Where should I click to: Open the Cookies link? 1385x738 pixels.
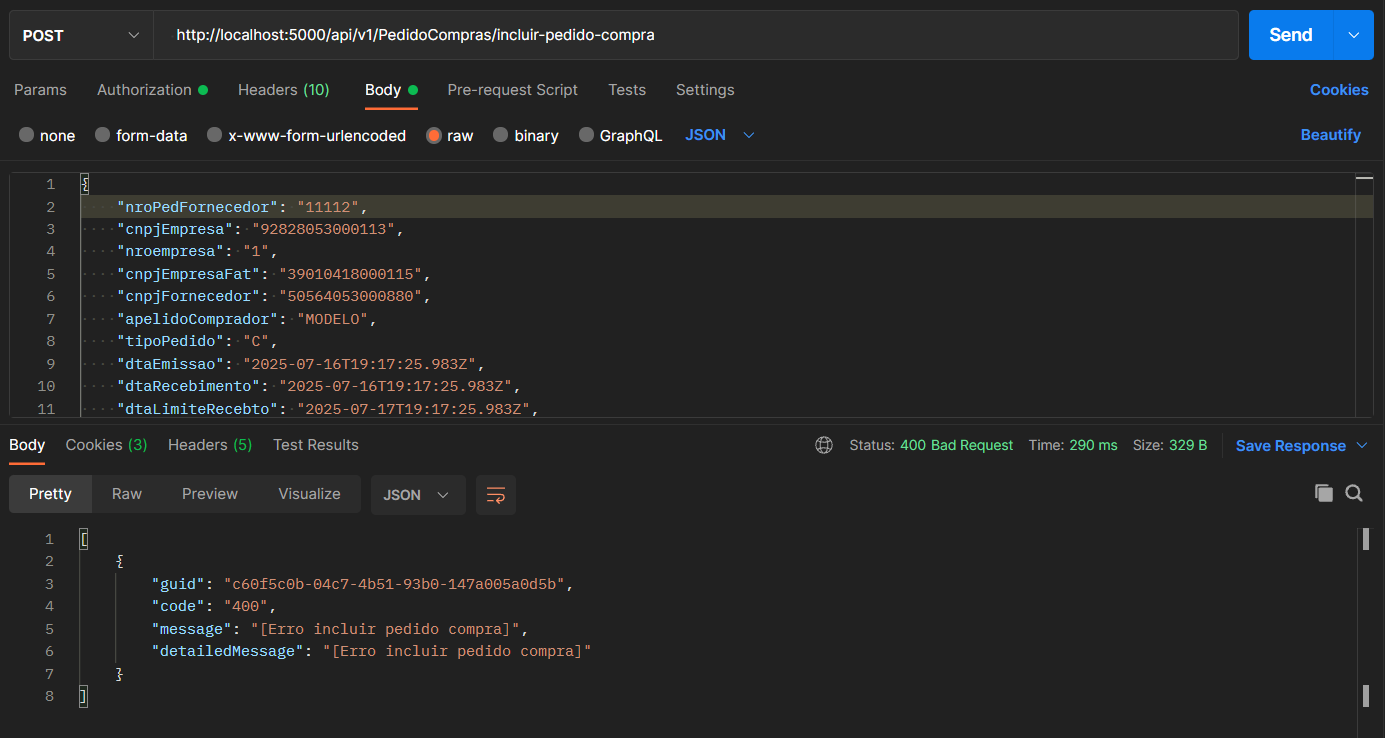coord(1338,90)
